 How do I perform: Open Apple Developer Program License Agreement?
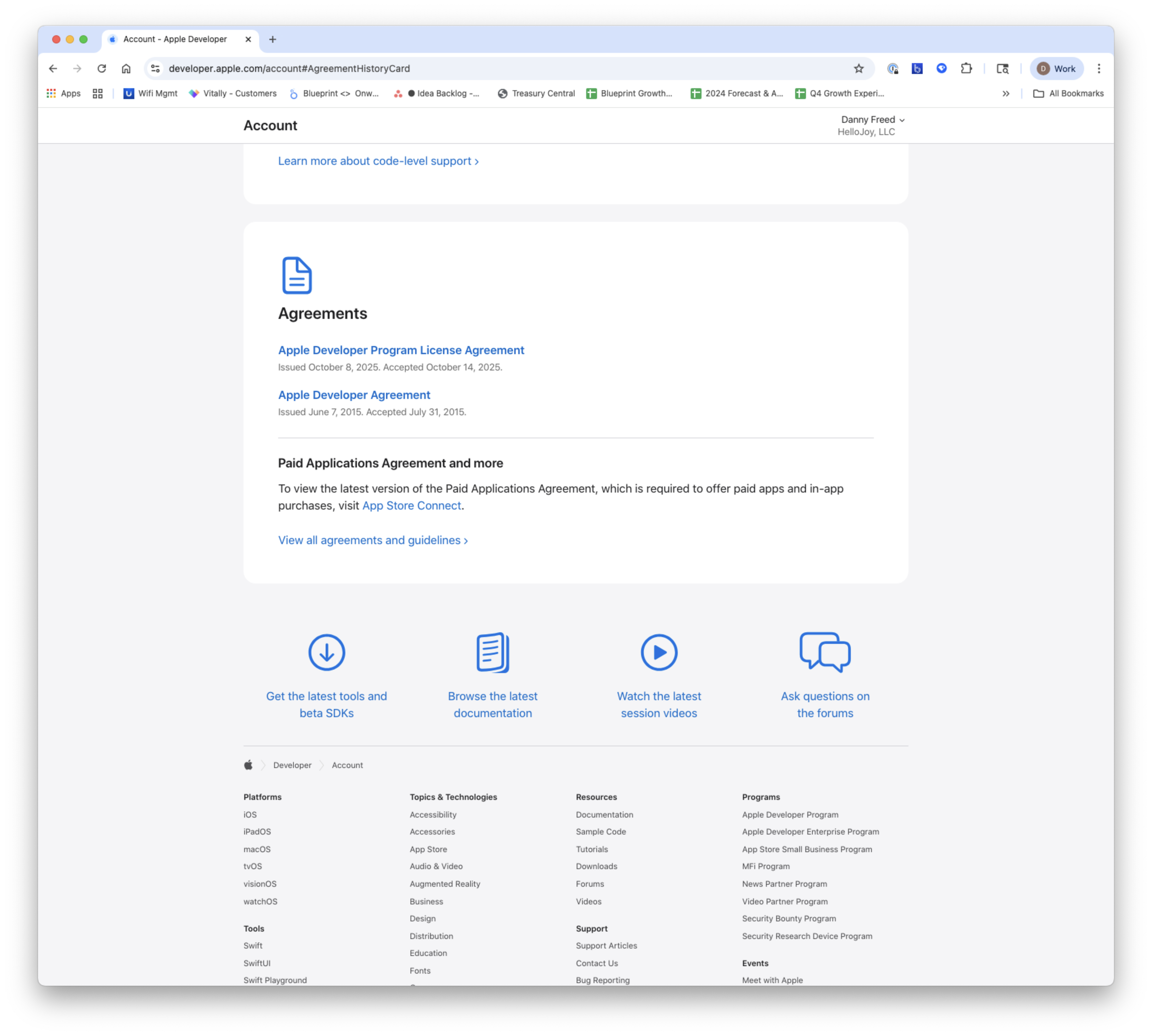(401, 350)
